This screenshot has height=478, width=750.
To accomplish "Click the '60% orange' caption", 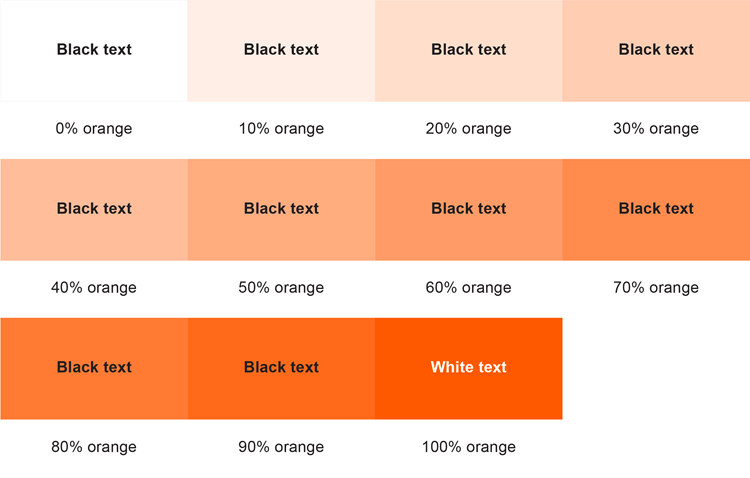I will (x=469, y=288).
